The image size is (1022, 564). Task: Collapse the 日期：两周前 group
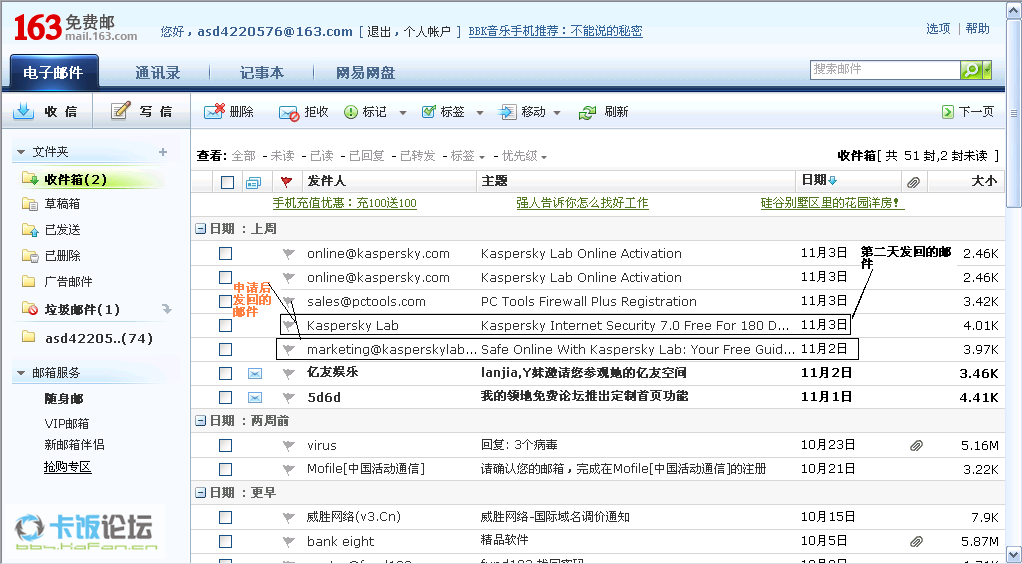[x=201, y=421]
